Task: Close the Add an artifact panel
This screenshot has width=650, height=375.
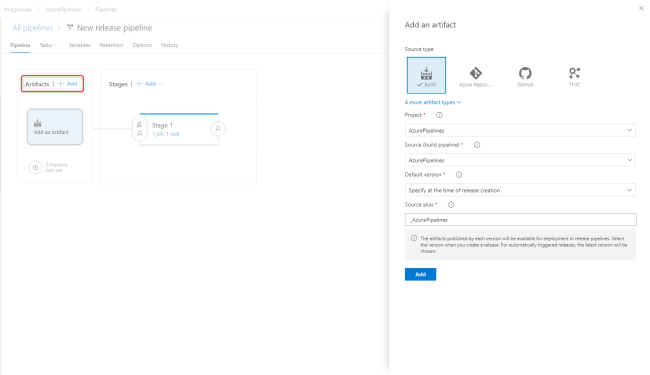Action: (x=641, y=8)
